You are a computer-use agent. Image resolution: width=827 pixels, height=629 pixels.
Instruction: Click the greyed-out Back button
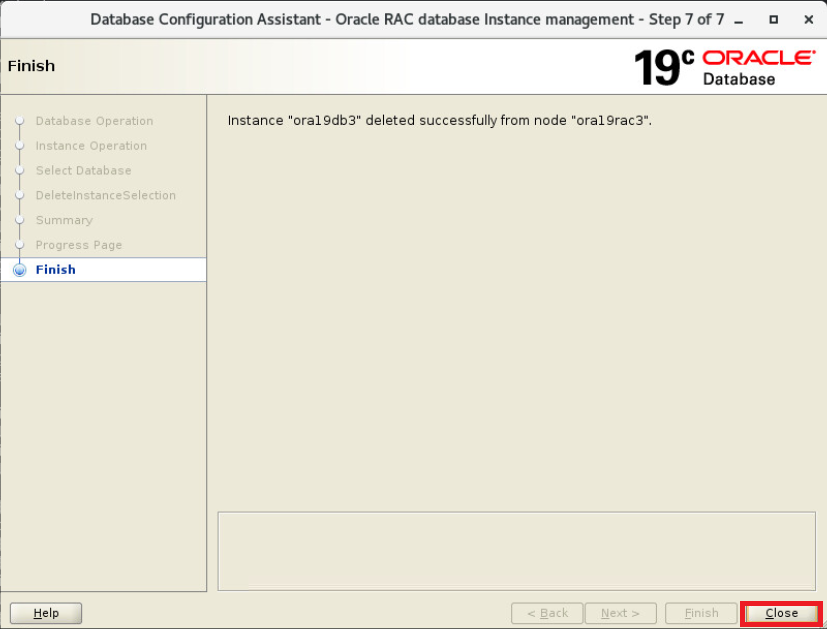(547, 613)
